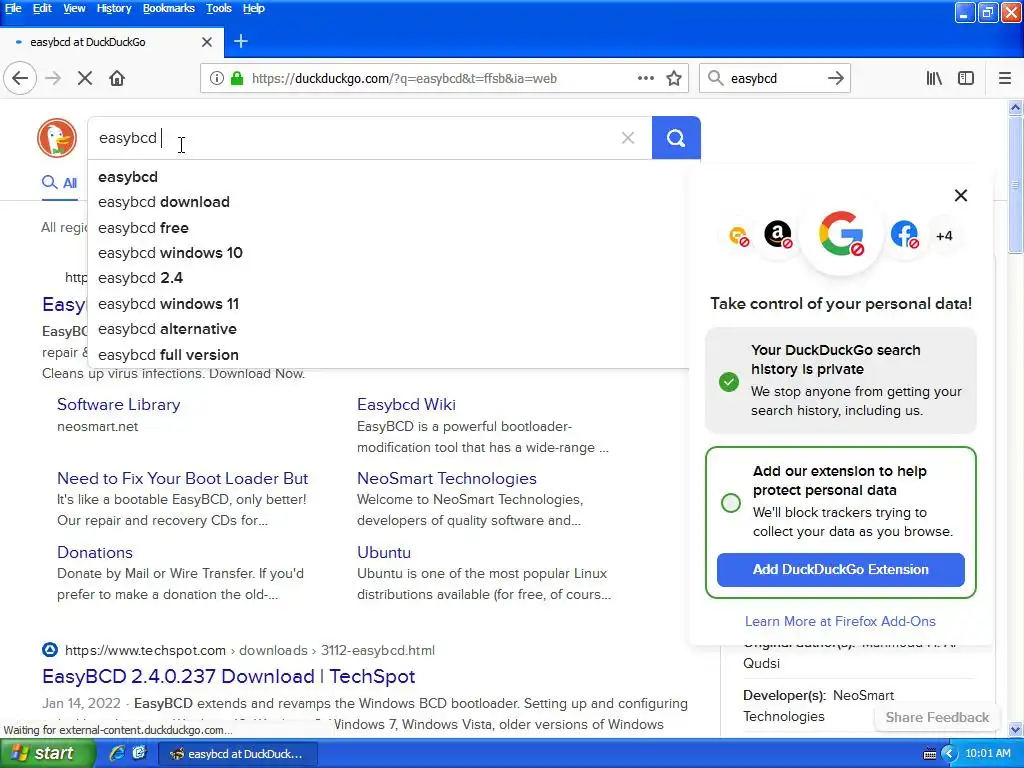This screenshot has width=1024, height=768.
Task: Click the Firefox search bar field
Action: 773,78
